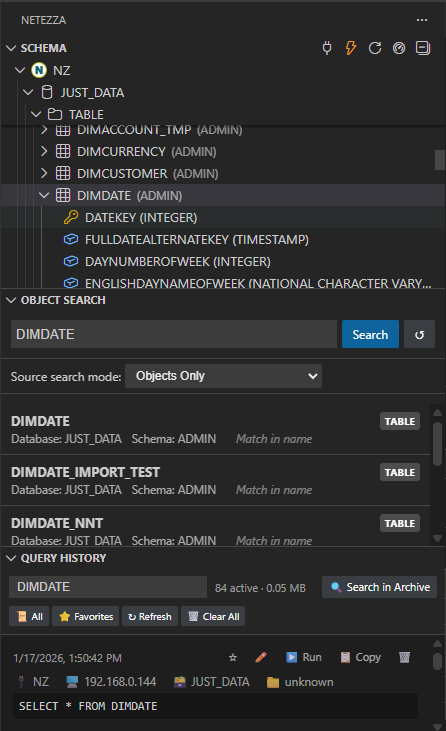
Task: Click the NZ connection logo icon
Action: point(39,70)
